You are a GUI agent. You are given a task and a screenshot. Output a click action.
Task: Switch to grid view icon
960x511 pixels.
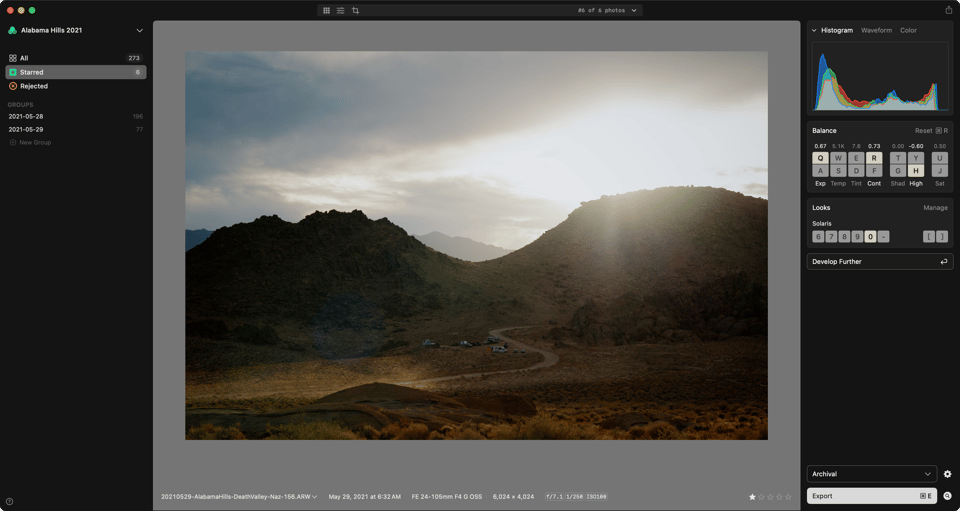click(x=326, y=10)
